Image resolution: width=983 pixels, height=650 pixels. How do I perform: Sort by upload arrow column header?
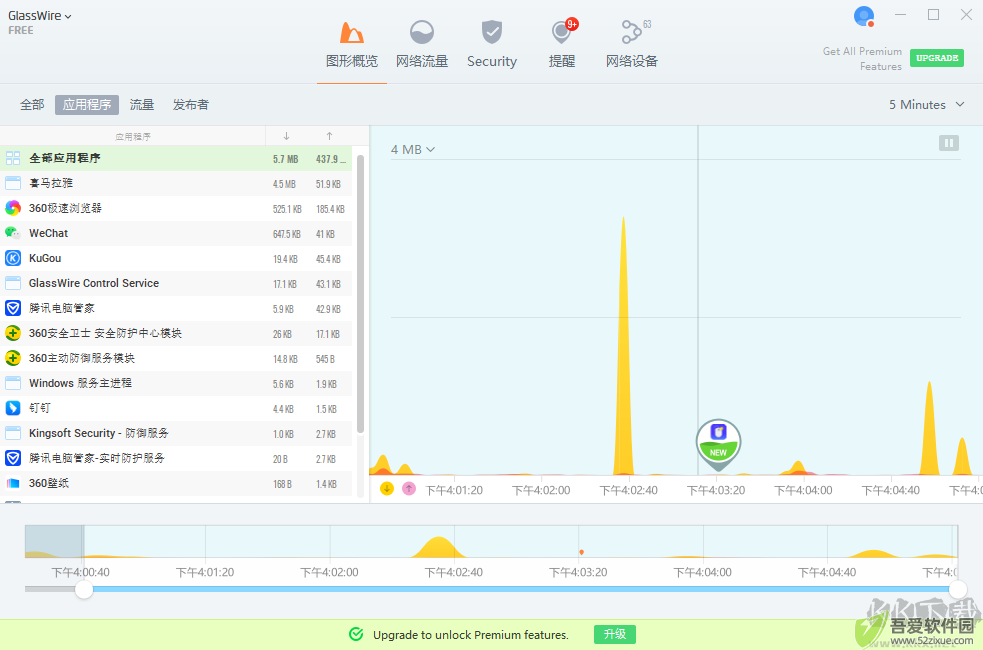pyautogui.click(x=329, y=136)
